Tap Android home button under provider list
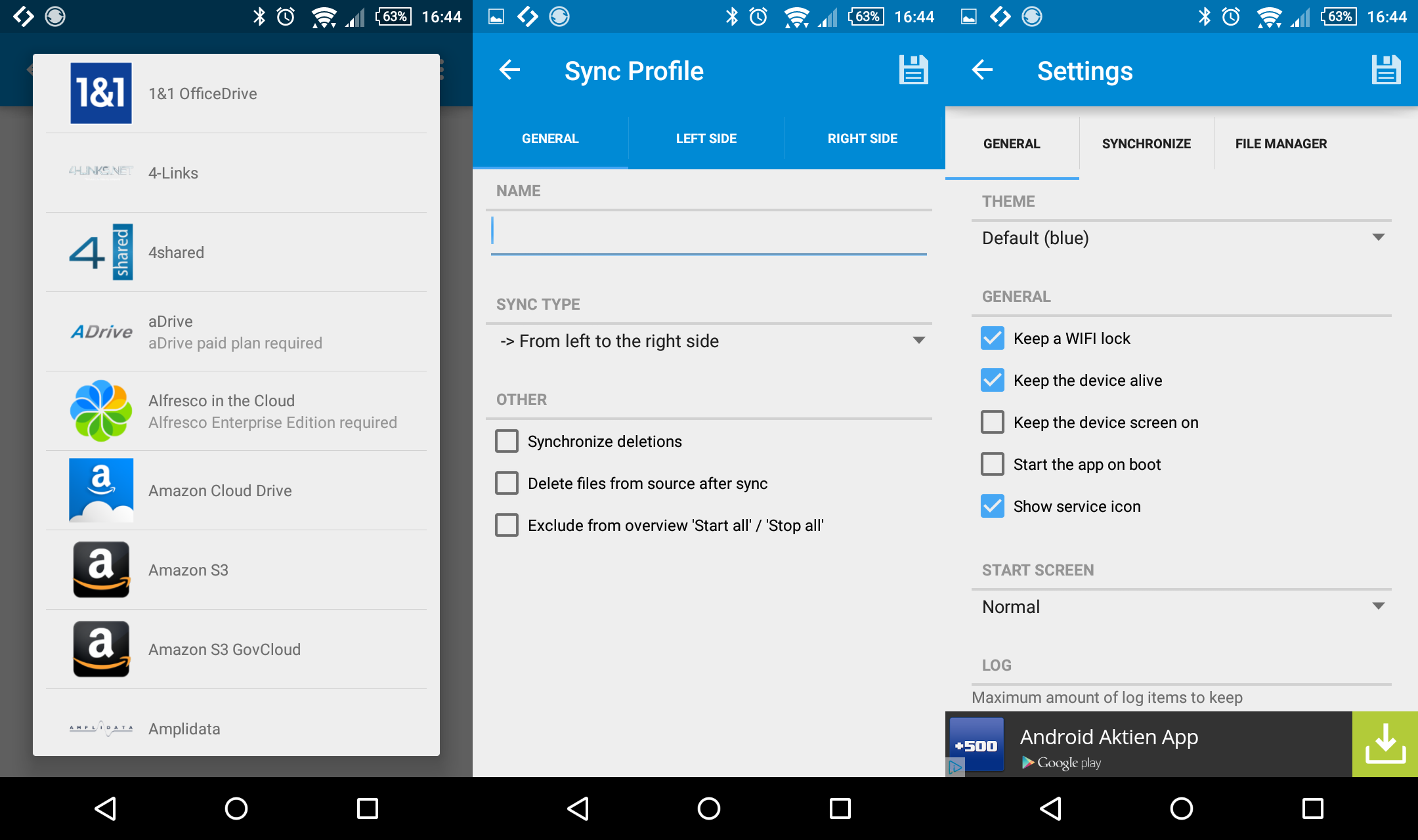 [x=236, y=808]
